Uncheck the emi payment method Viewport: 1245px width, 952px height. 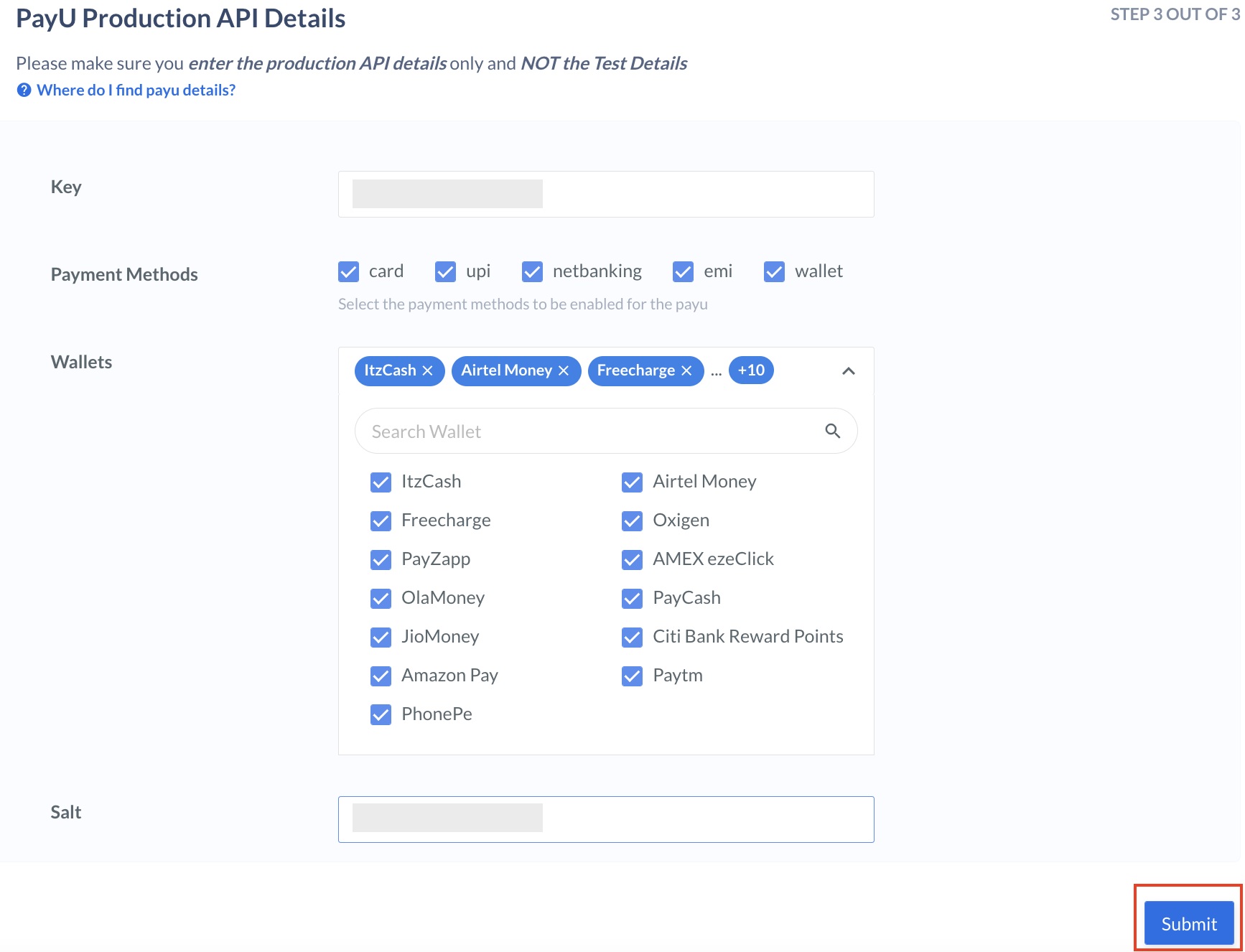coord(682,271)
